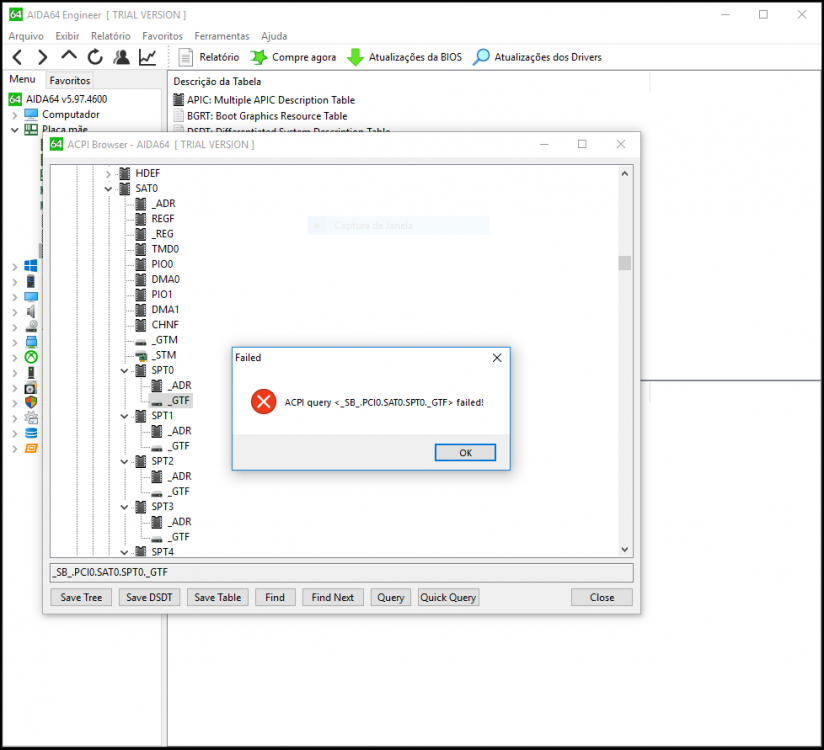Collapse the SPT4 tree node
824x750 pixels.
(x=124, y=552)
